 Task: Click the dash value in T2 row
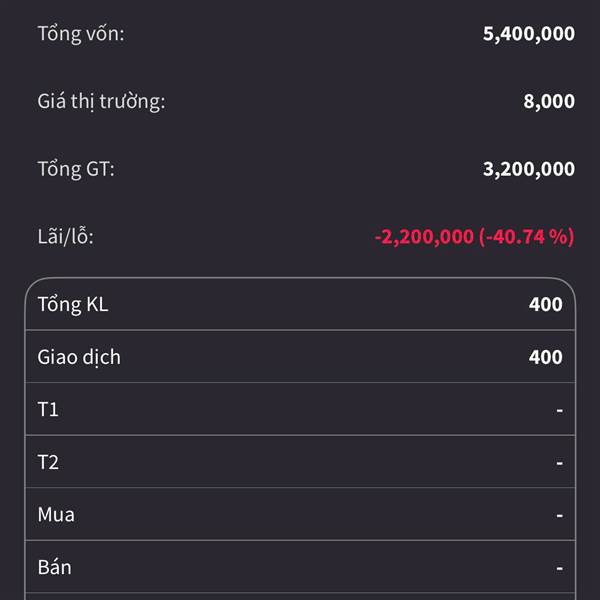coord(559,462)
